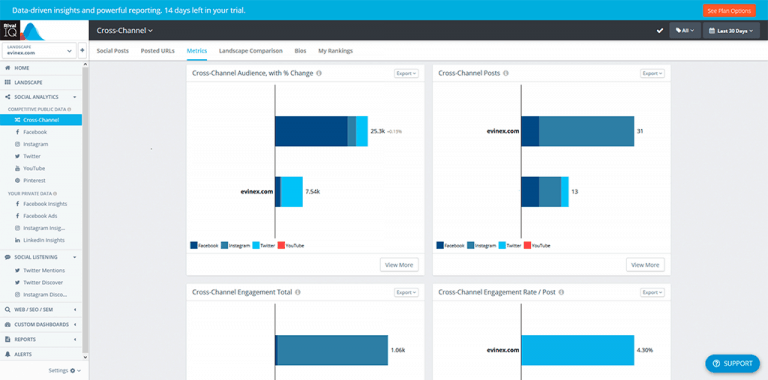Click the Twitter bird icon in sidebar
Viewport: 768px width, 380px height.
click(17, 156)
